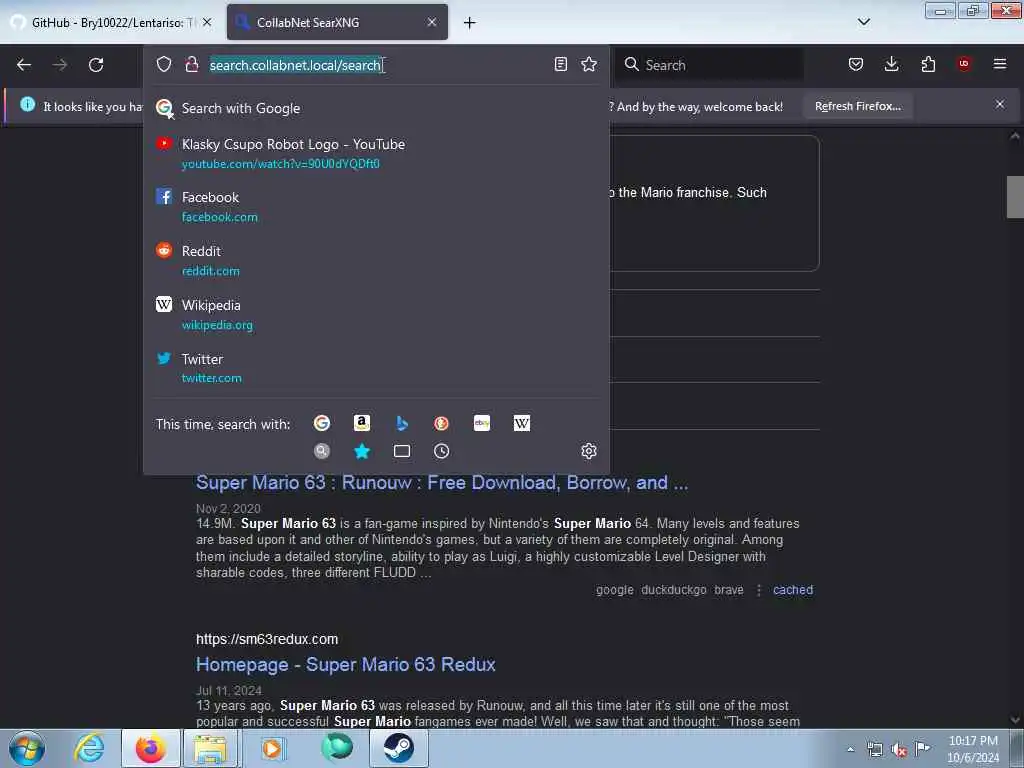
Task: Select the Wikipedia suggestion row
Action: click(x=376, y=314)
